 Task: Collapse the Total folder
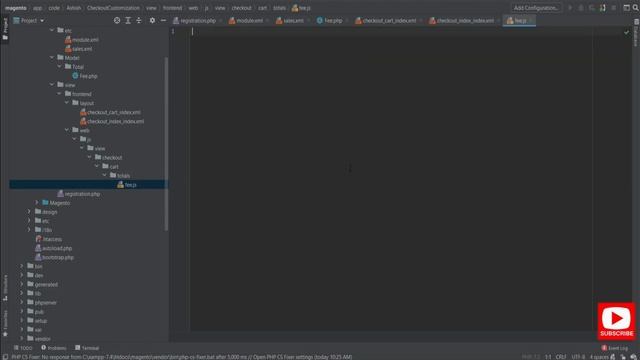click(x=60, y=67)
